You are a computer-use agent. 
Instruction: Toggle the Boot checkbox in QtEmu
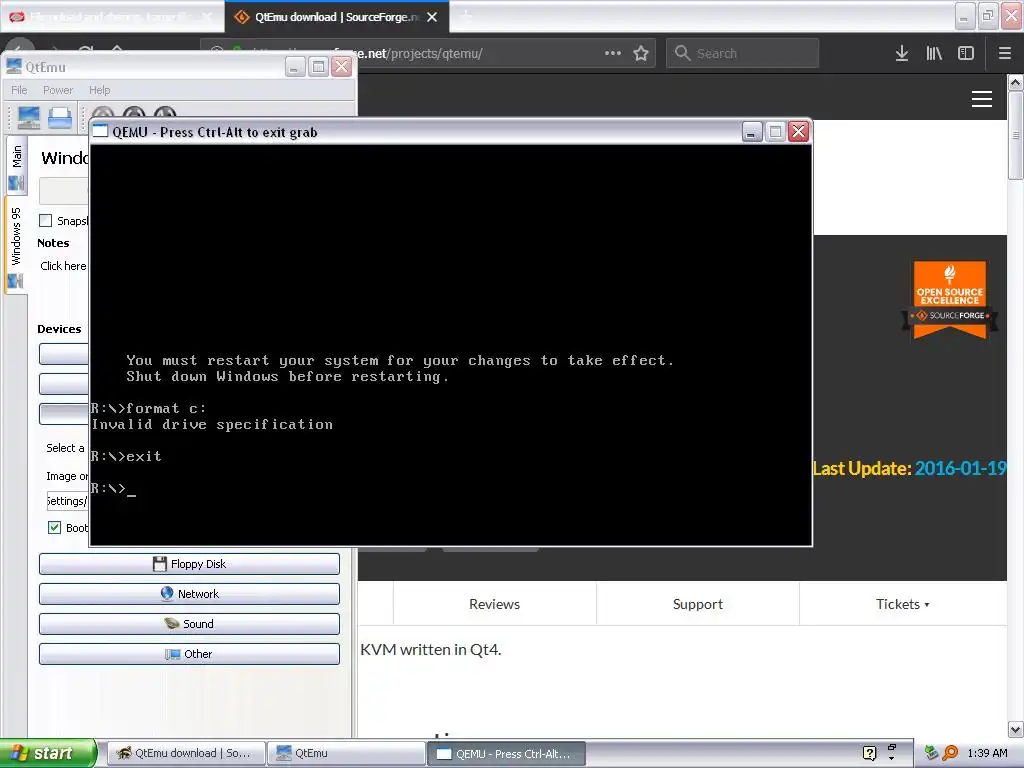[55, 528]
